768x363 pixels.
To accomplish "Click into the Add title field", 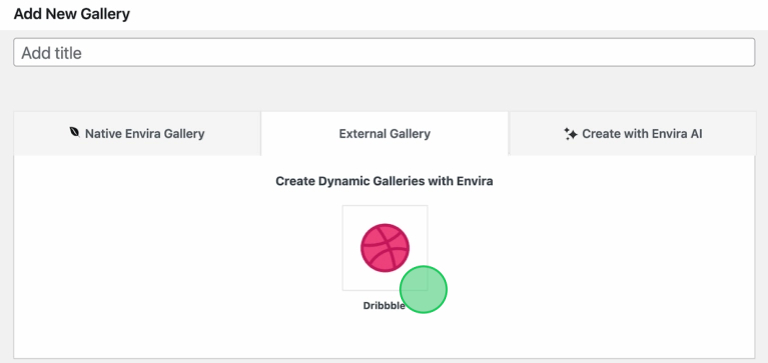I will pos(384,52).
